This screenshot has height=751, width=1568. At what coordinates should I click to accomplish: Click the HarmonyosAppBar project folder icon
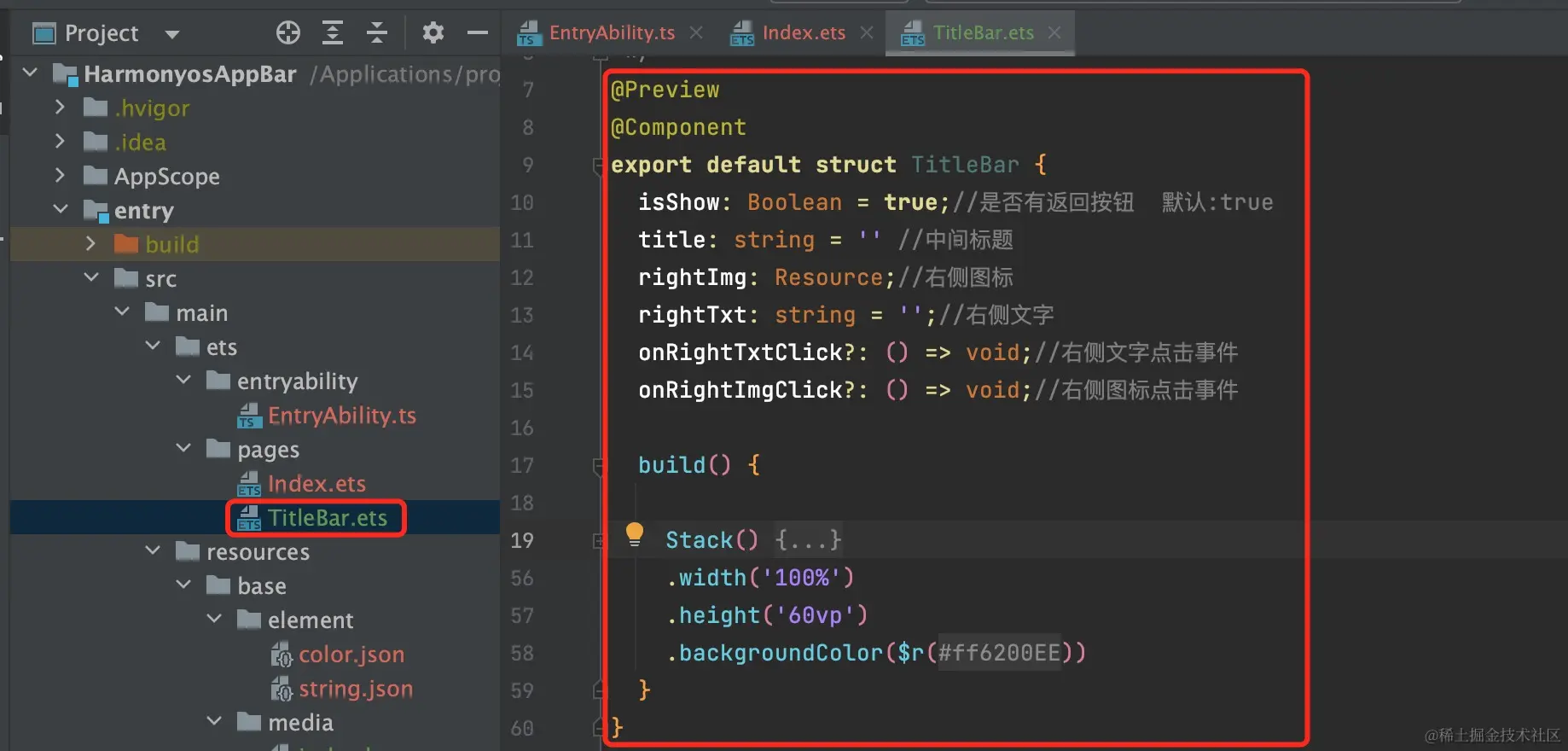pyautogui.click(x=66, y=74)
